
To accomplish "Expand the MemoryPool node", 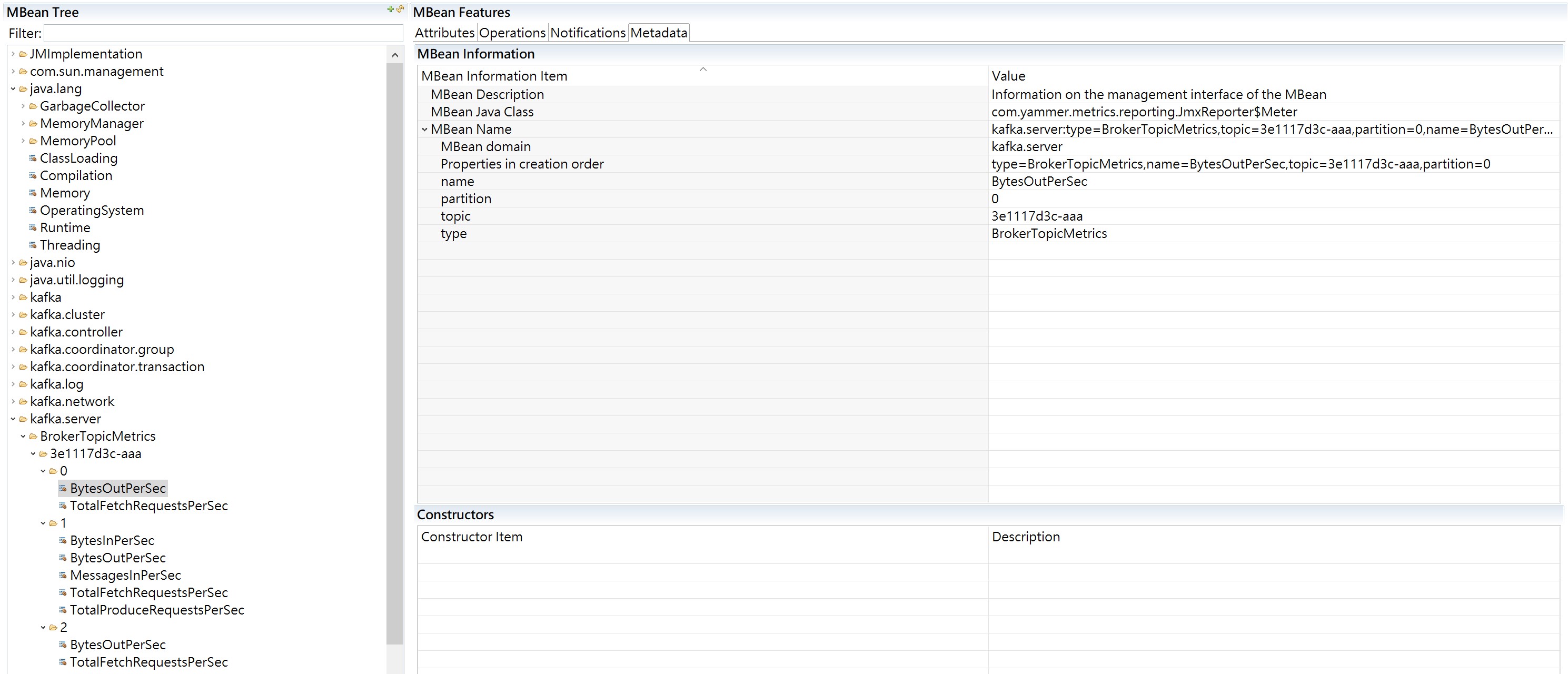I will [x=23, y=141].
